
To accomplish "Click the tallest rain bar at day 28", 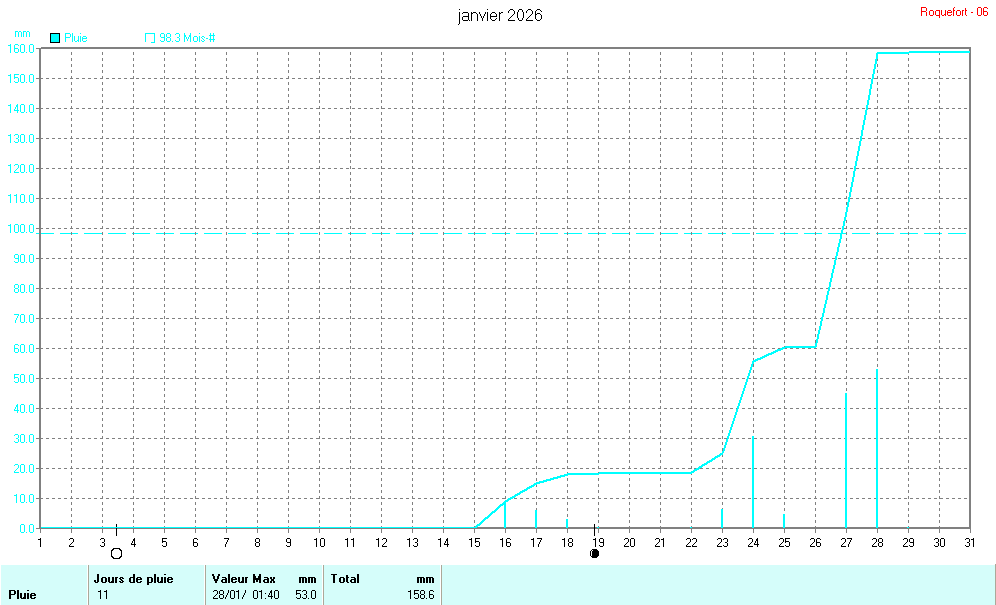I will click(877, 450).
